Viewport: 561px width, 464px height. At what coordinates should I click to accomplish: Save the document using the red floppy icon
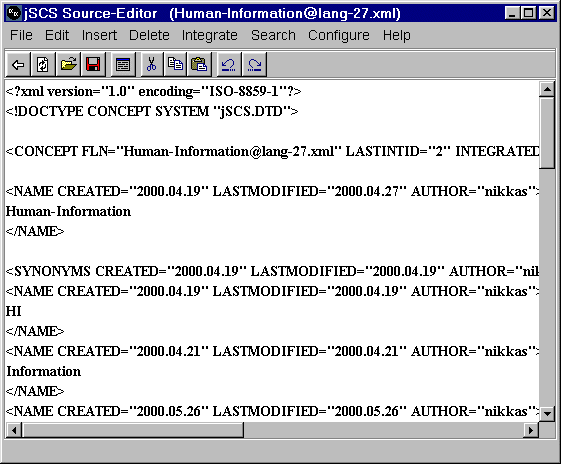coord(93,65)
